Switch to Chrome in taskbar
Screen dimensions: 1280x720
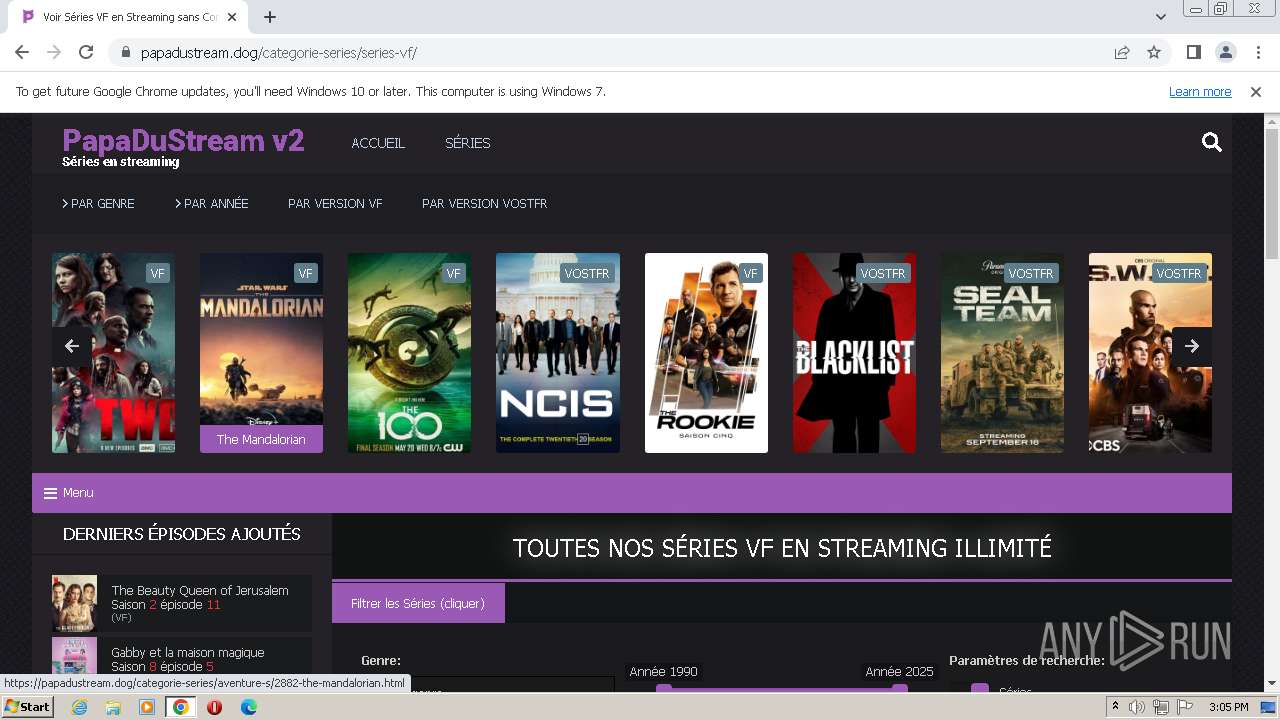click(181, 707)
